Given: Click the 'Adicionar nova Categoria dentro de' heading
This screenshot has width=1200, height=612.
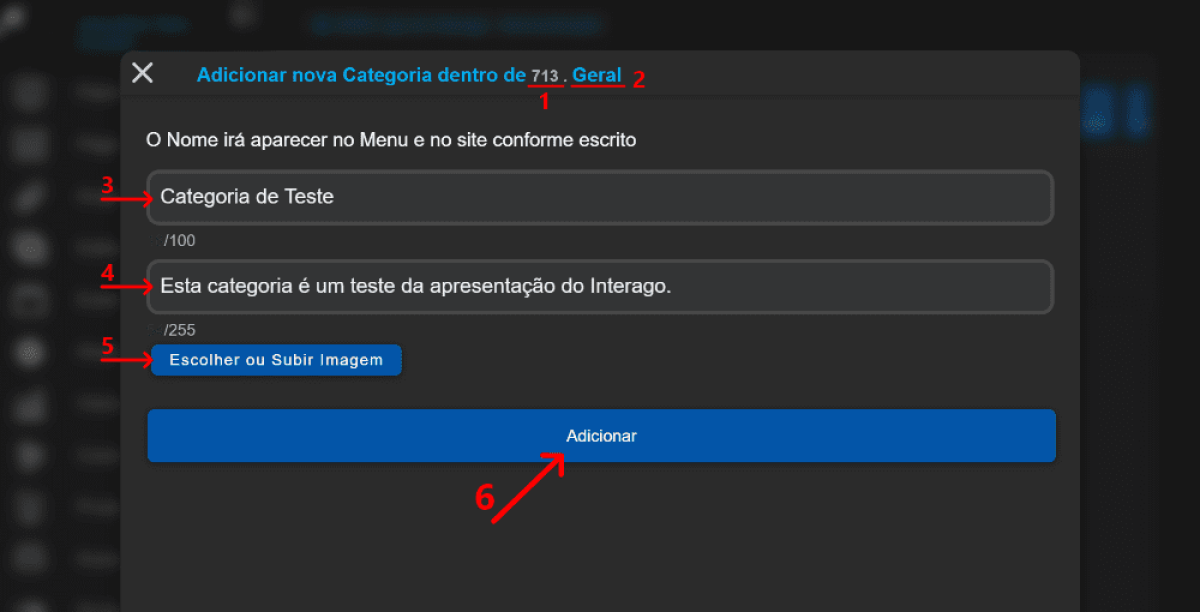Looking at the screenshot, I should pyautogui.click(x=361, y=75).
